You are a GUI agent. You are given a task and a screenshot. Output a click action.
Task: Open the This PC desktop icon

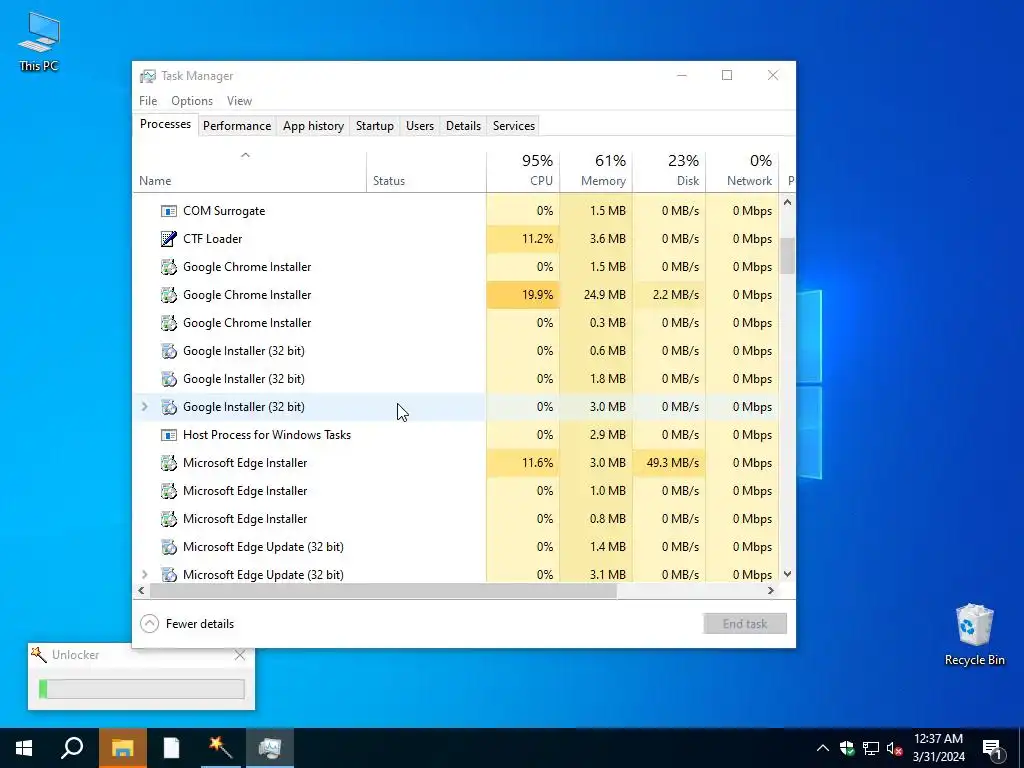click(x=39, y=41)
